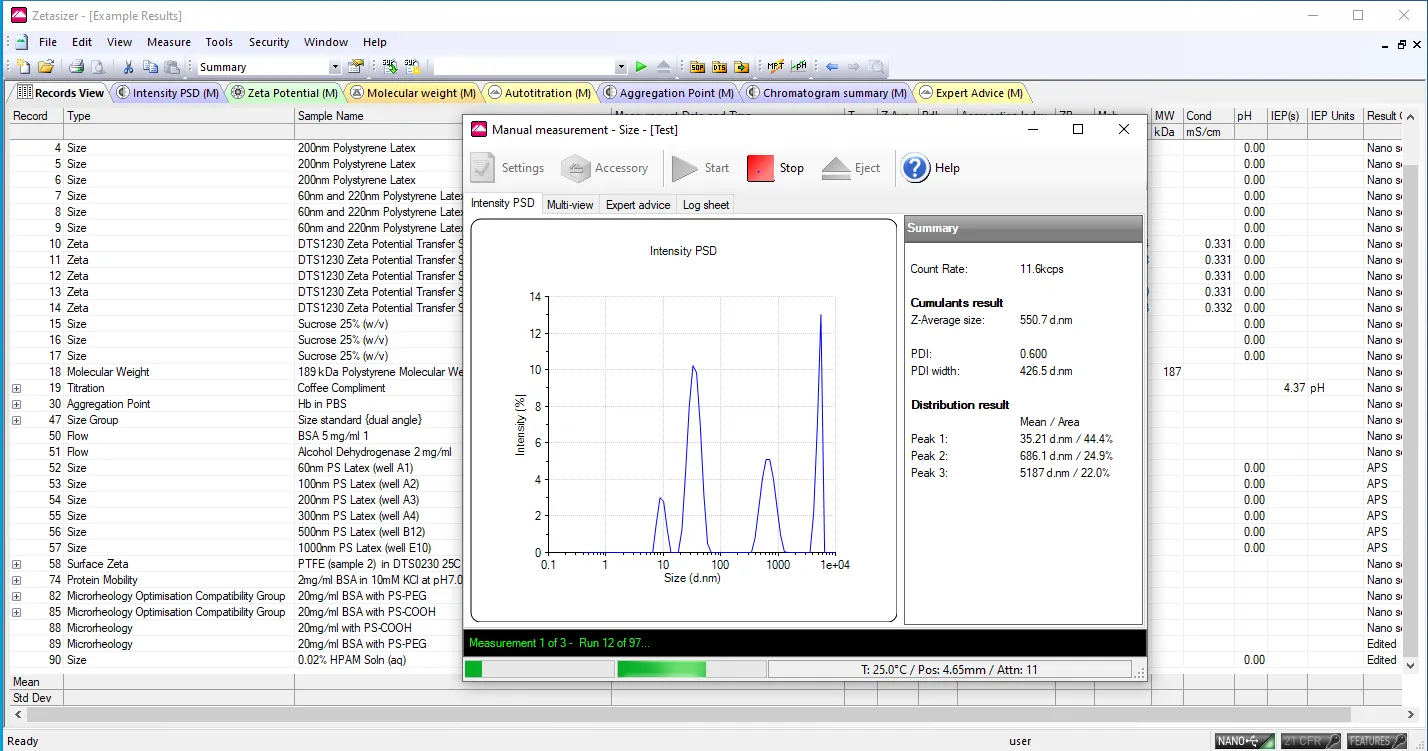Screen dimensions: 1428x751
Task: Click the first measurement progress bar
Action: [538, 669]
